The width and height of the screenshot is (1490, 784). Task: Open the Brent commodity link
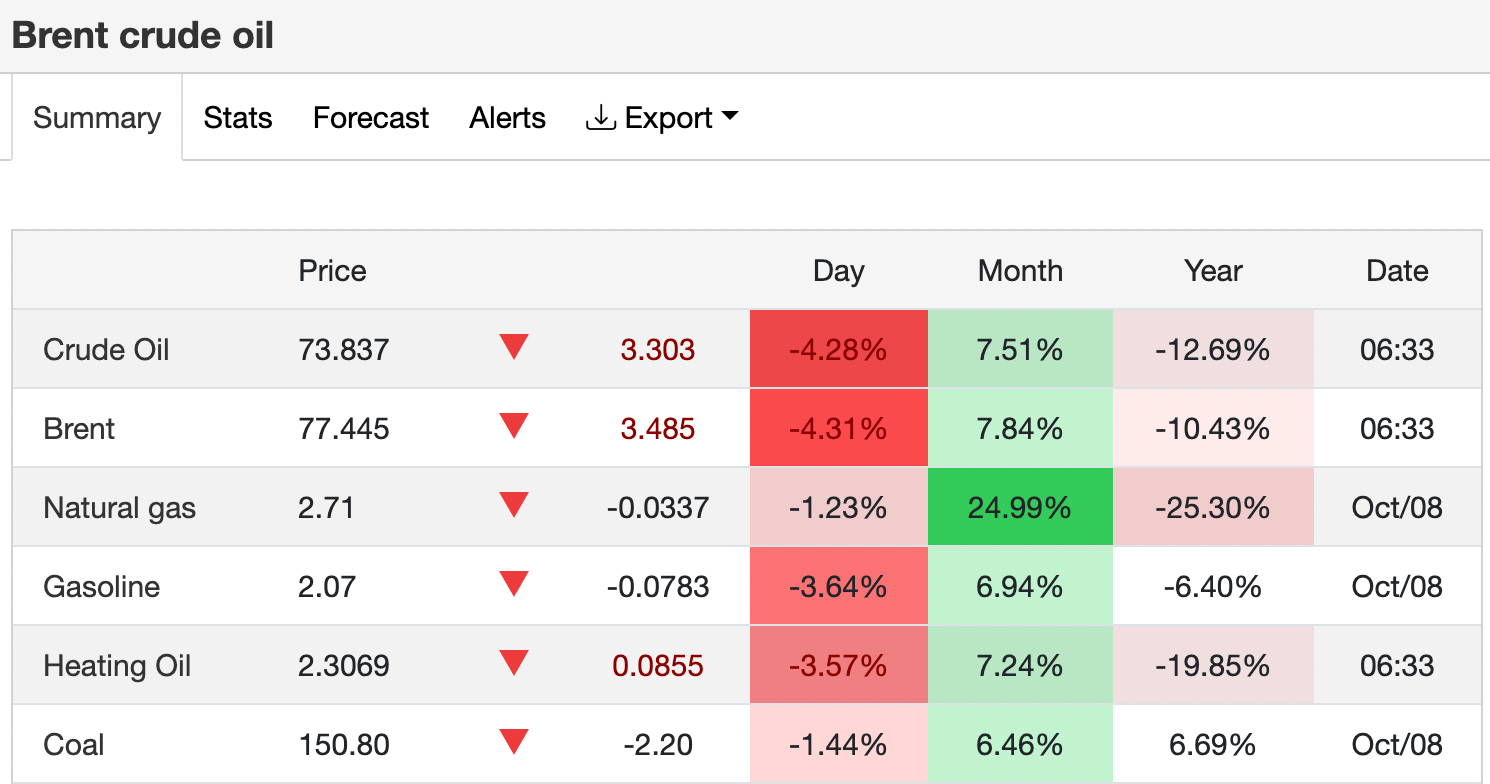pyautogui.click(x=79, y=429)
